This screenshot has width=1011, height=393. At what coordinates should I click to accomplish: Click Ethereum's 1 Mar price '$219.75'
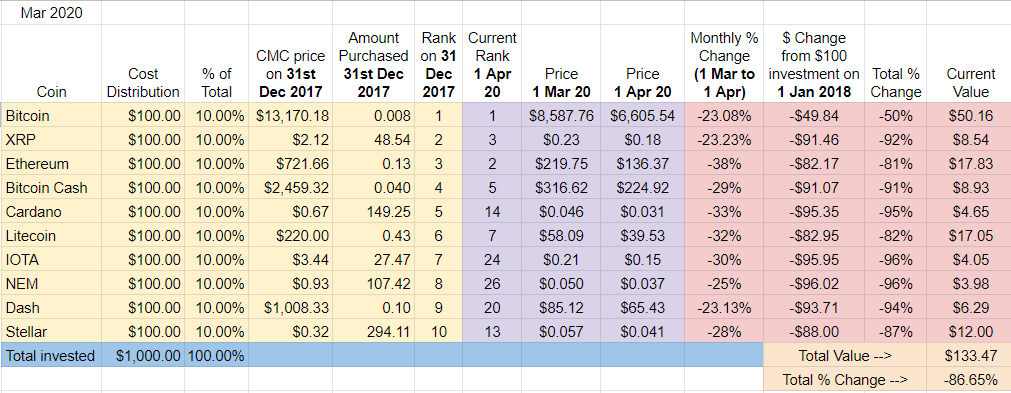[x=561, y=164]
